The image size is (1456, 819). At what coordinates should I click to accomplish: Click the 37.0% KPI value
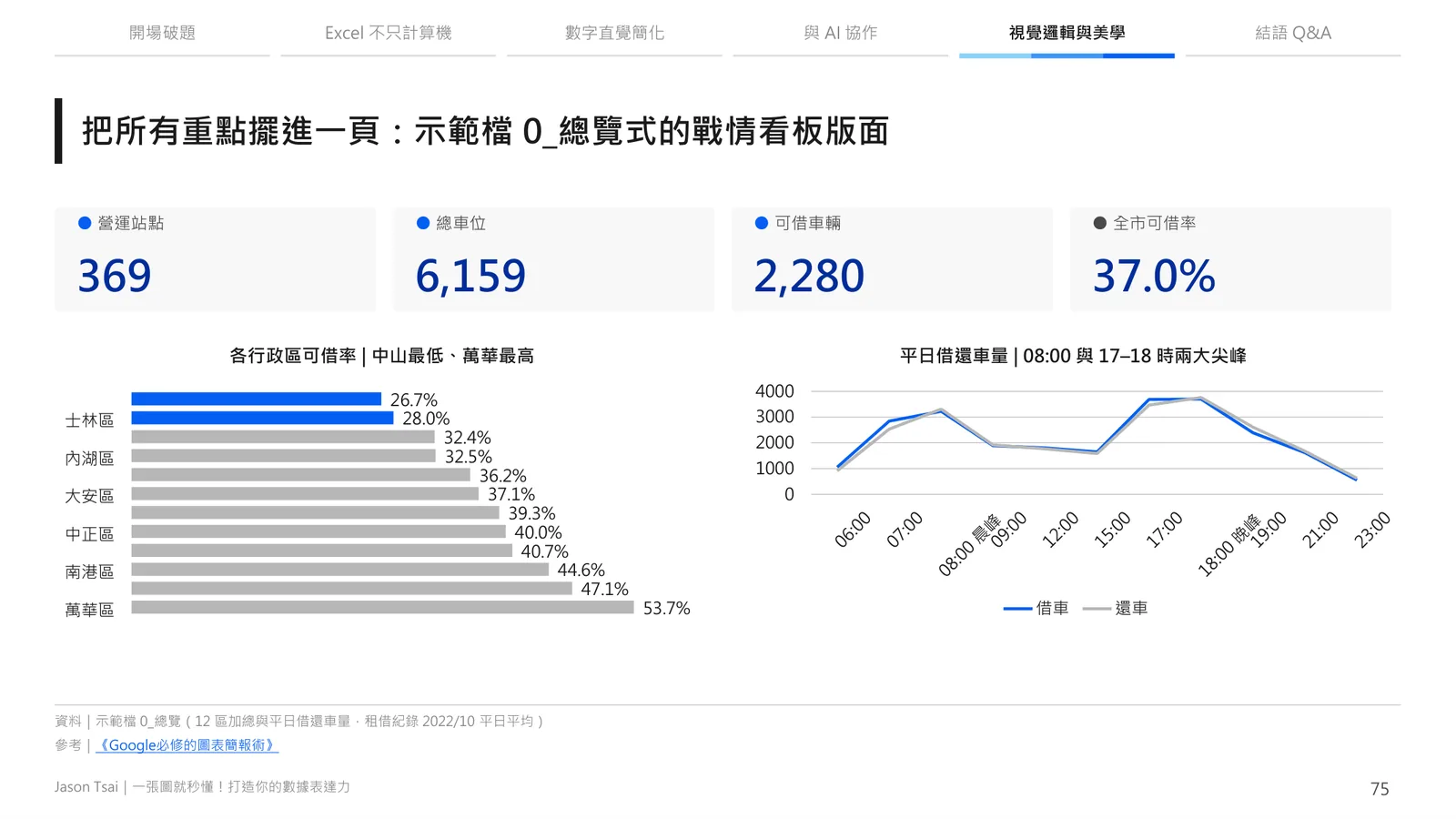(x=1154, y=276)
